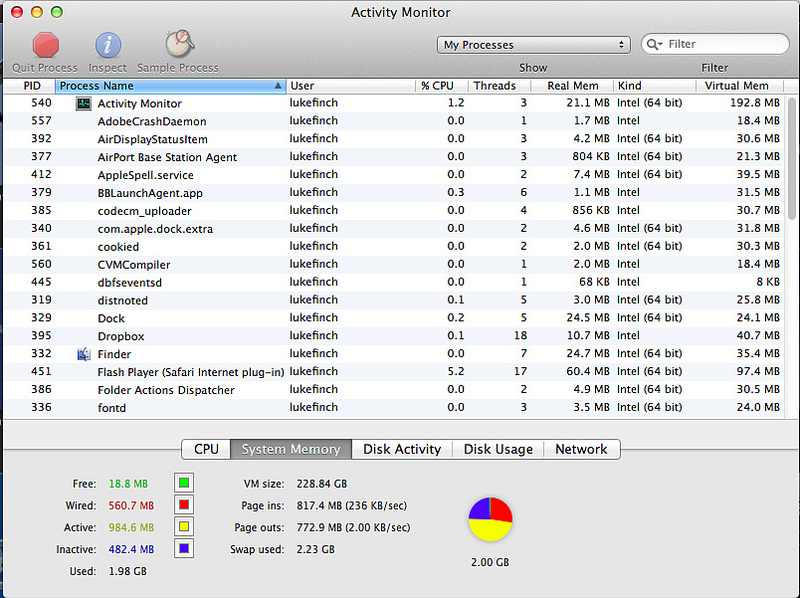Open the Disk Usage tab
This screenshot has height=598, width=800.
pos(498,449)
